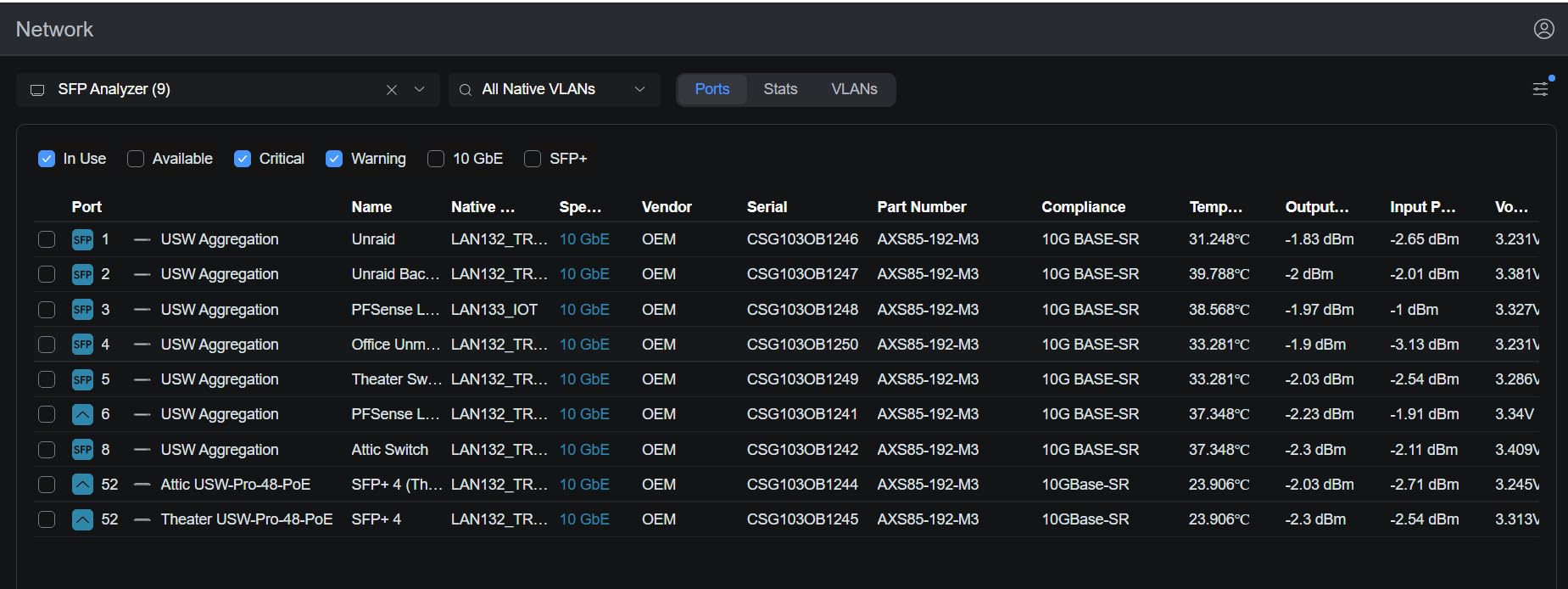The width and height of the screenshot is (1568, 589).
Task: Click 10 GbE speed link for port 3
Action: 584,310
